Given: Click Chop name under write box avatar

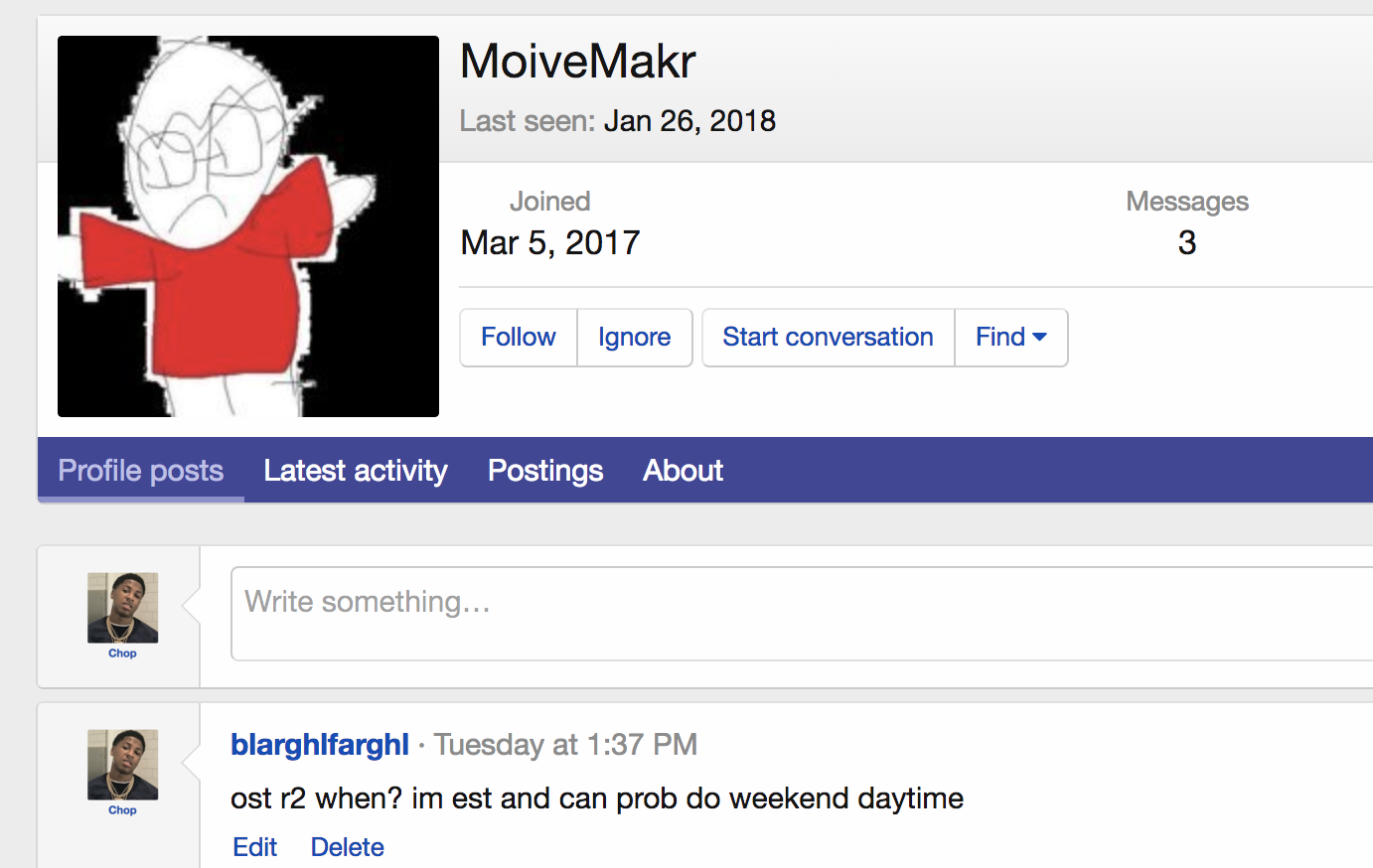Looking at the screenshot, I should click(x=122, y=653).
